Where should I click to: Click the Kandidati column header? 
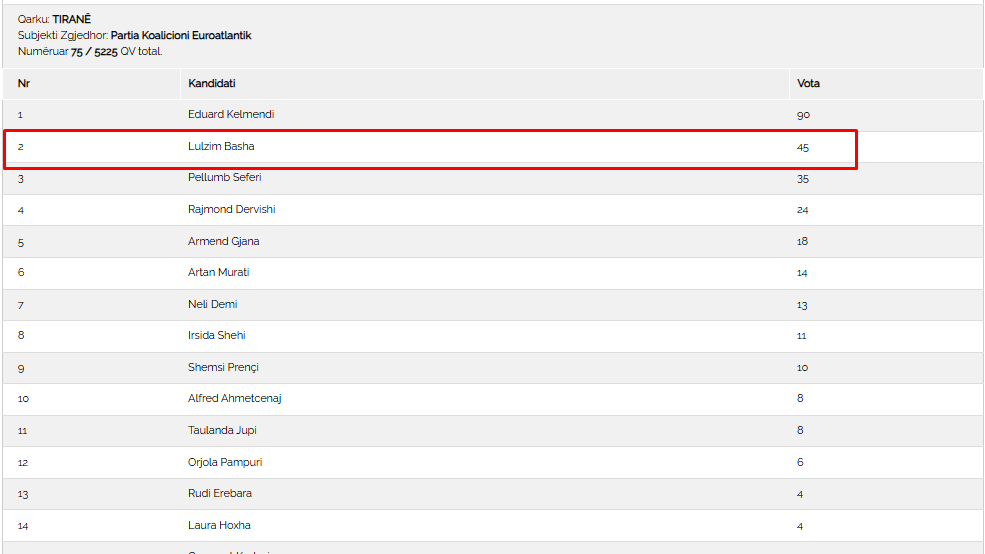[x=212, y=83]
